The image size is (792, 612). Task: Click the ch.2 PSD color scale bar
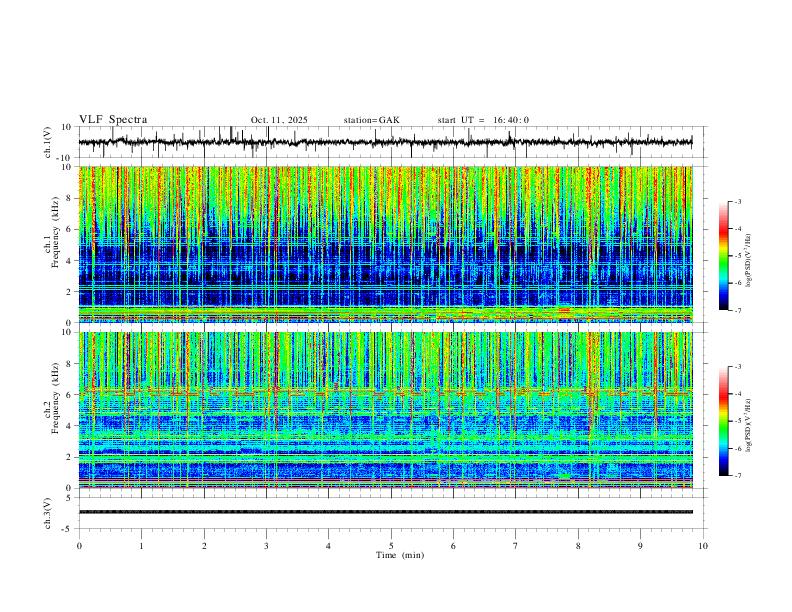(724, 421)
